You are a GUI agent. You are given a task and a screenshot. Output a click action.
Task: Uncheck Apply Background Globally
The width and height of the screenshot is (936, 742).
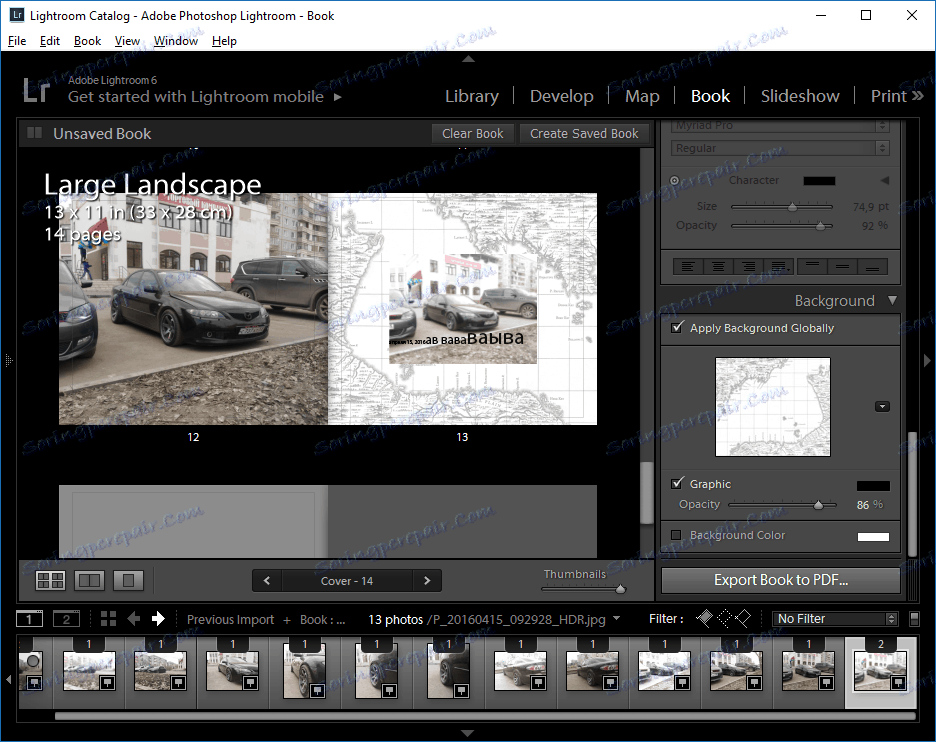point(677,328)
